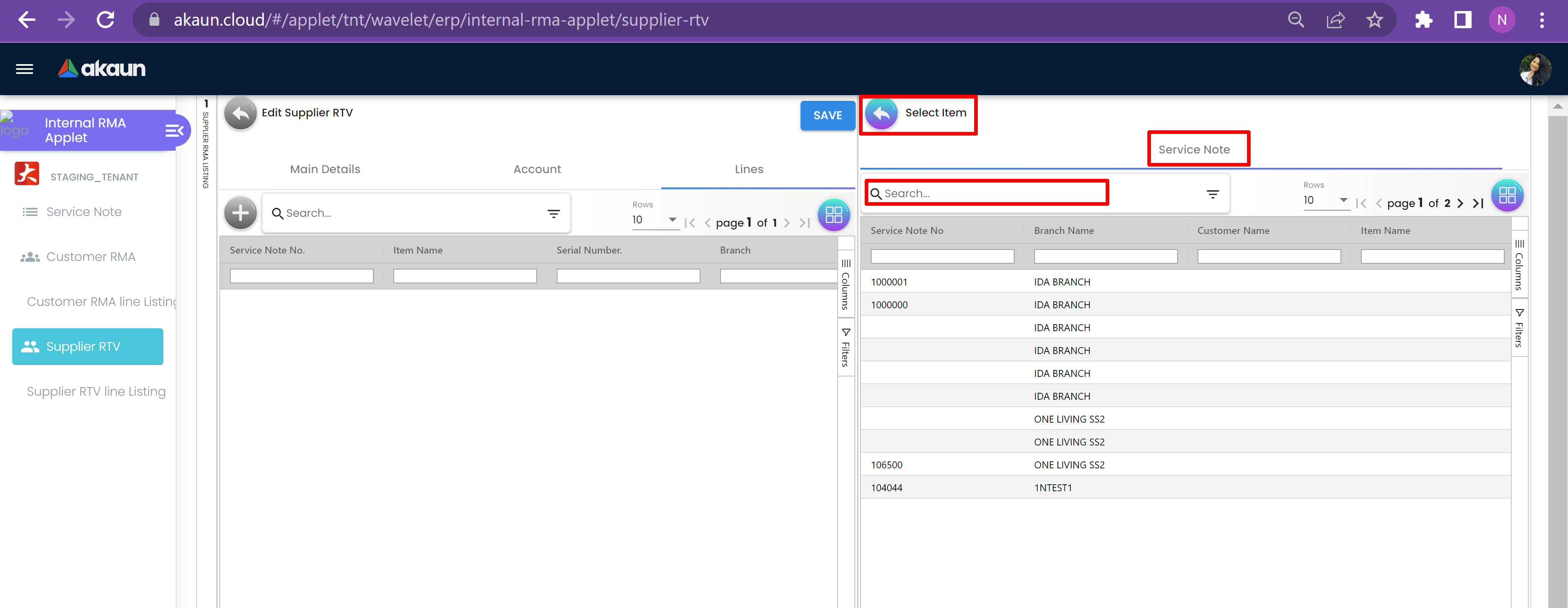Open Customer RMA in sidebar
This screenshot has height=608, width=1568.
pos(90,257)
